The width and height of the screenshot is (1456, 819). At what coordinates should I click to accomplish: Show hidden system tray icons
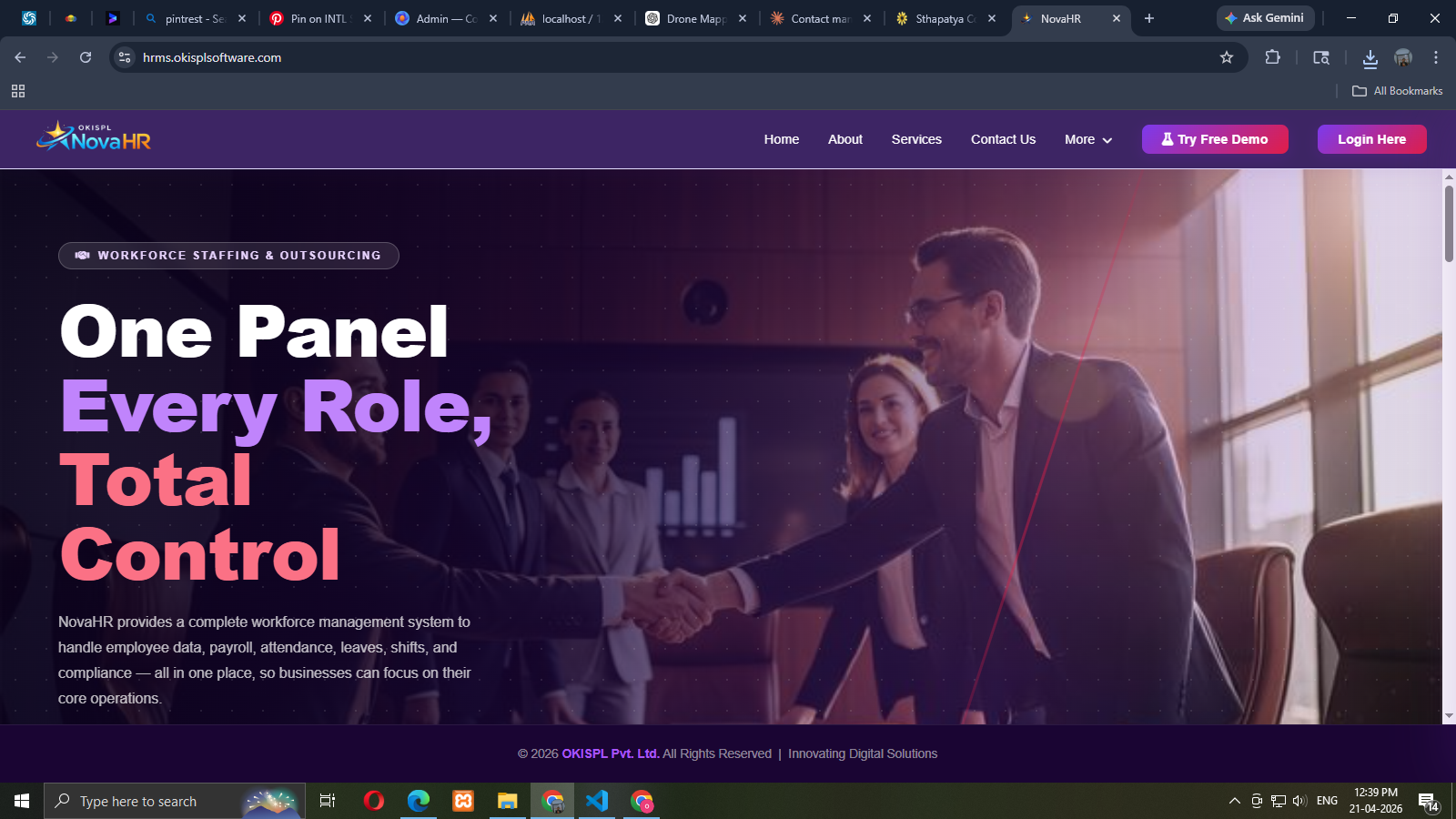click(1235, 801)
